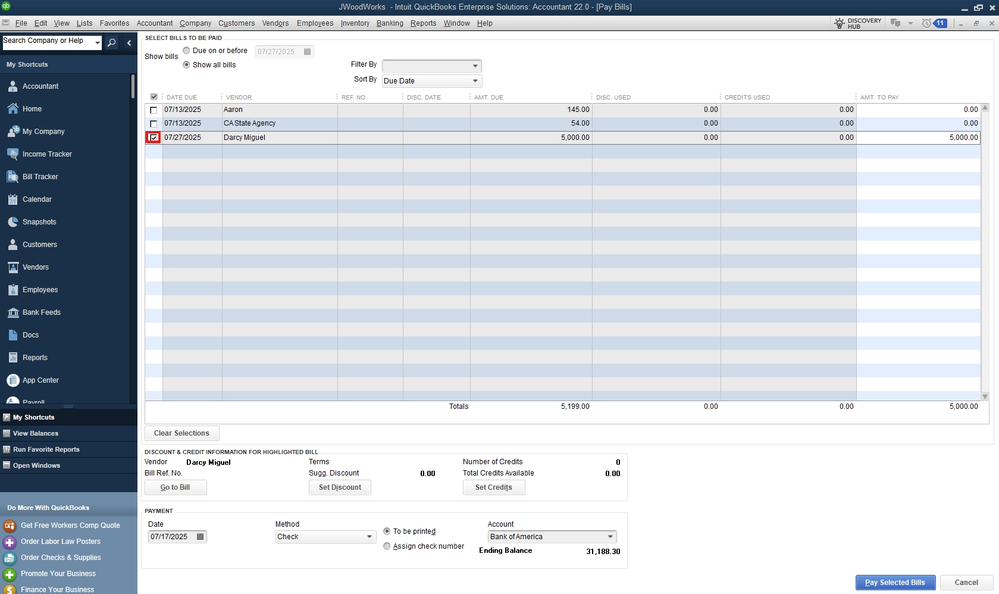Check the Aaron bill checkbox
Viewport: 999px width, 594px height.
(154, 110)
